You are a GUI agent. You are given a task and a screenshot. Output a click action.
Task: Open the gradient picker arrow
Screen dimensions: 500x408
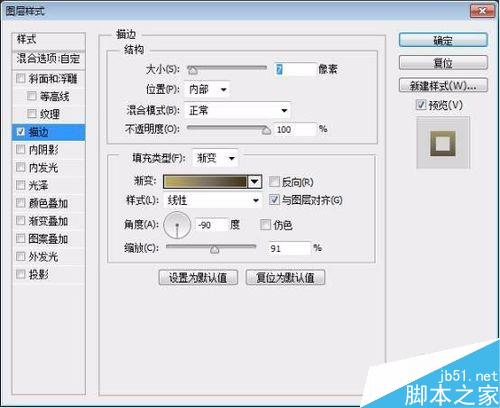point(255,182)
